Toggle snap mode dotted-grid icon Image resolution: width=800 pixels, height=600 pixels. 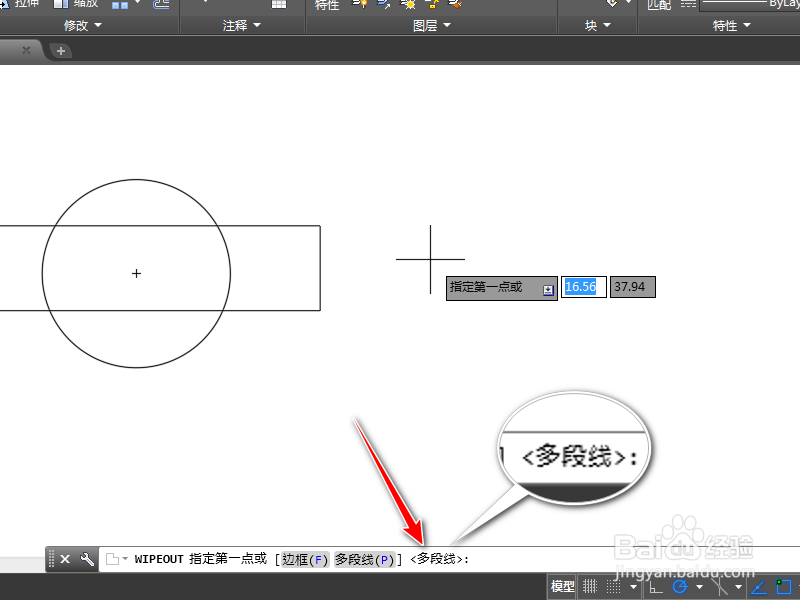pos(613,587)
